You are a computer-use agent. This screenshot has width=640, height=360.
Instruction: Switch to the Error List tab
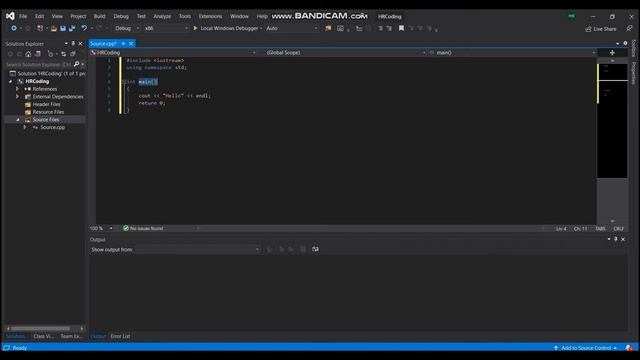[x=120, y=336]
